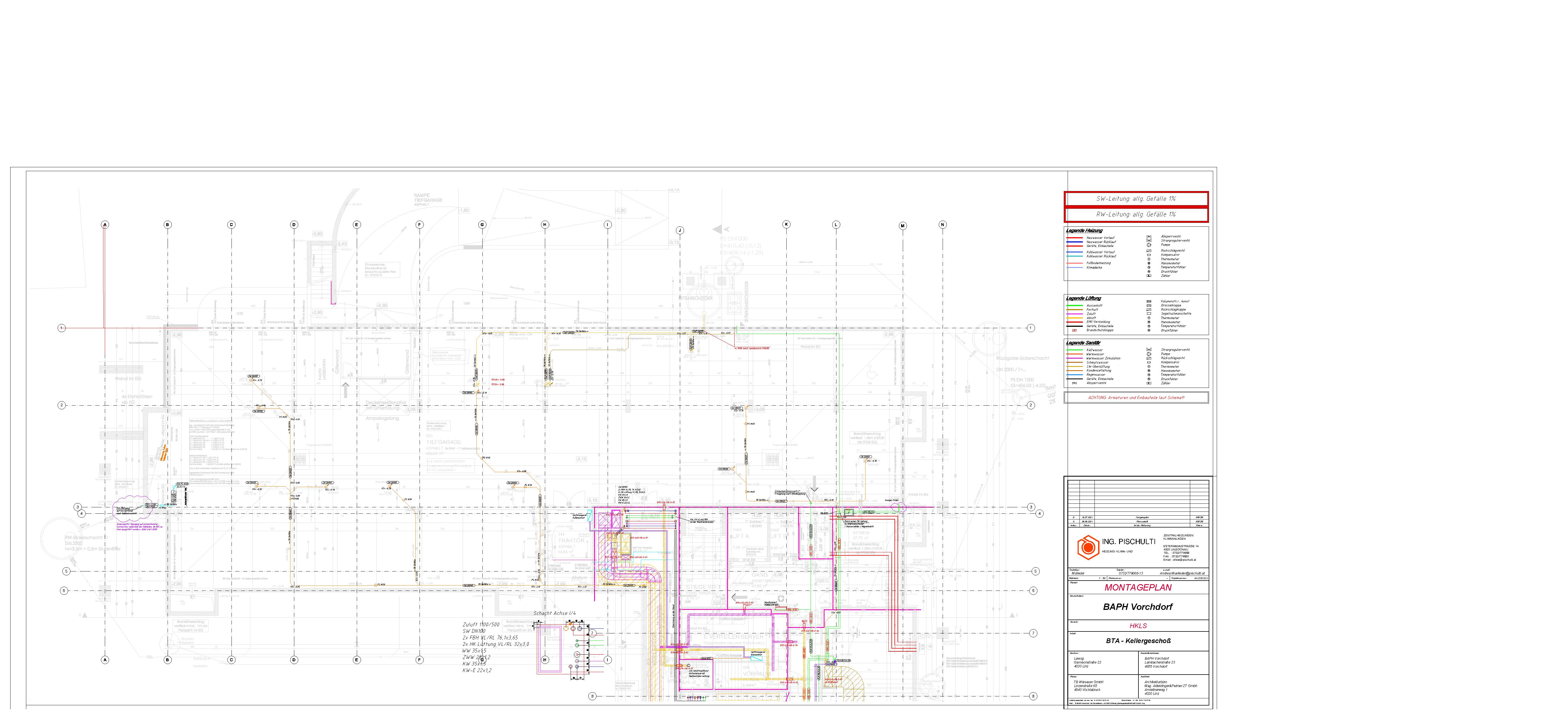Click the Schacht Achse I/4 detail label

tap(555, 613)
